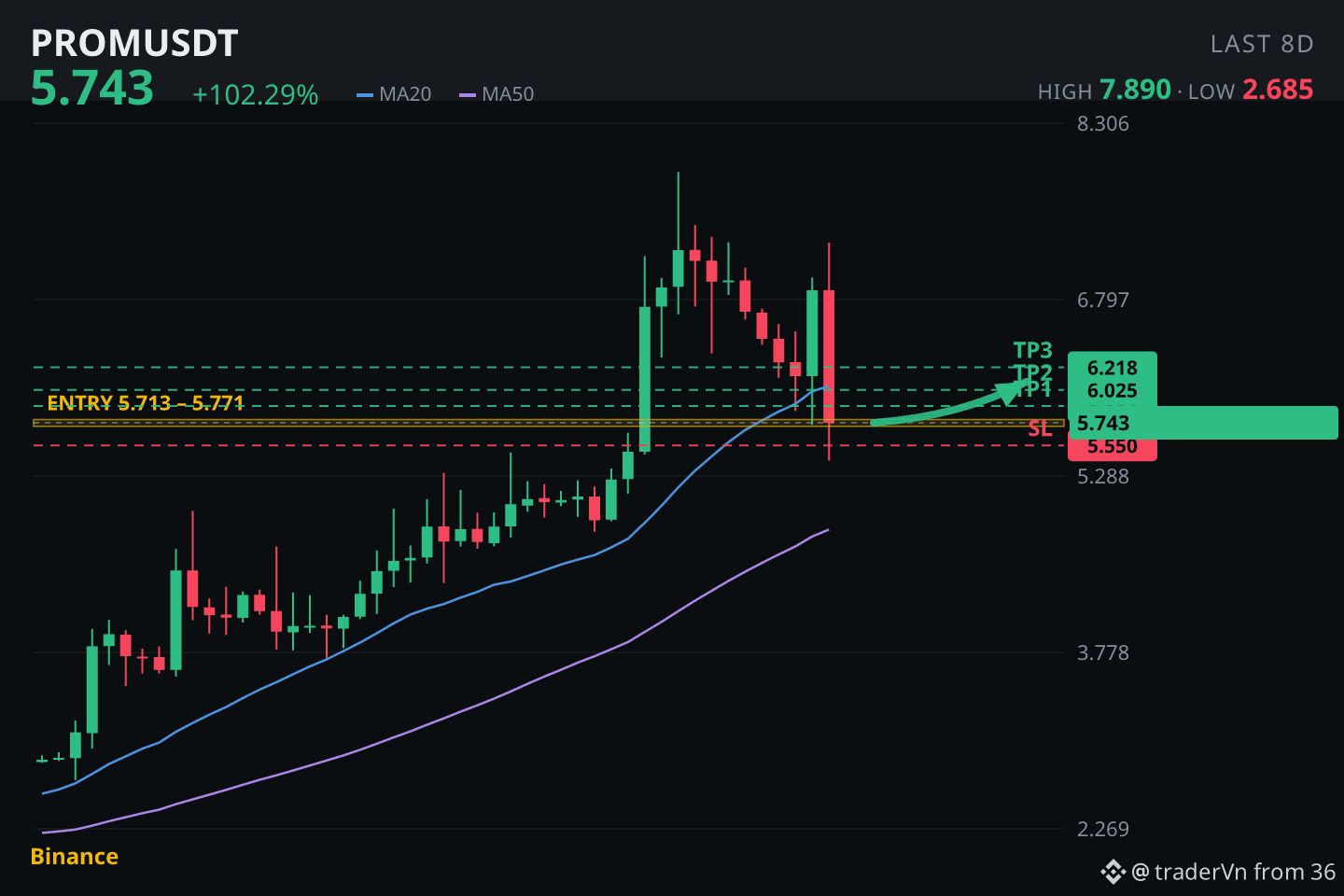The width and height of the screenshot is (1344, 896).
Task: Click the LAST 8D timeframe label
Action: (x=1262, y=44)
